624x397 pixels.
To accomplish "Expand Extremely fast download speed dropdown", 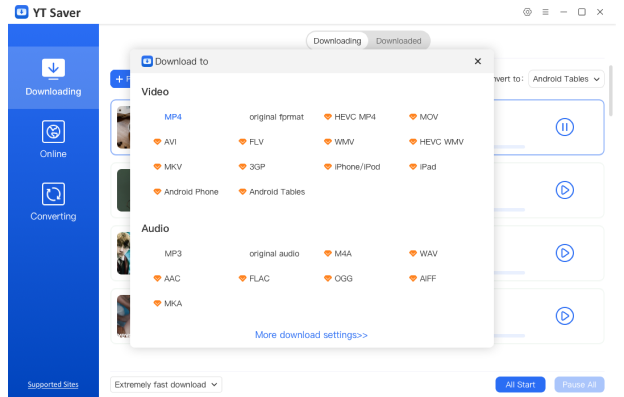I will coord(166,385).
